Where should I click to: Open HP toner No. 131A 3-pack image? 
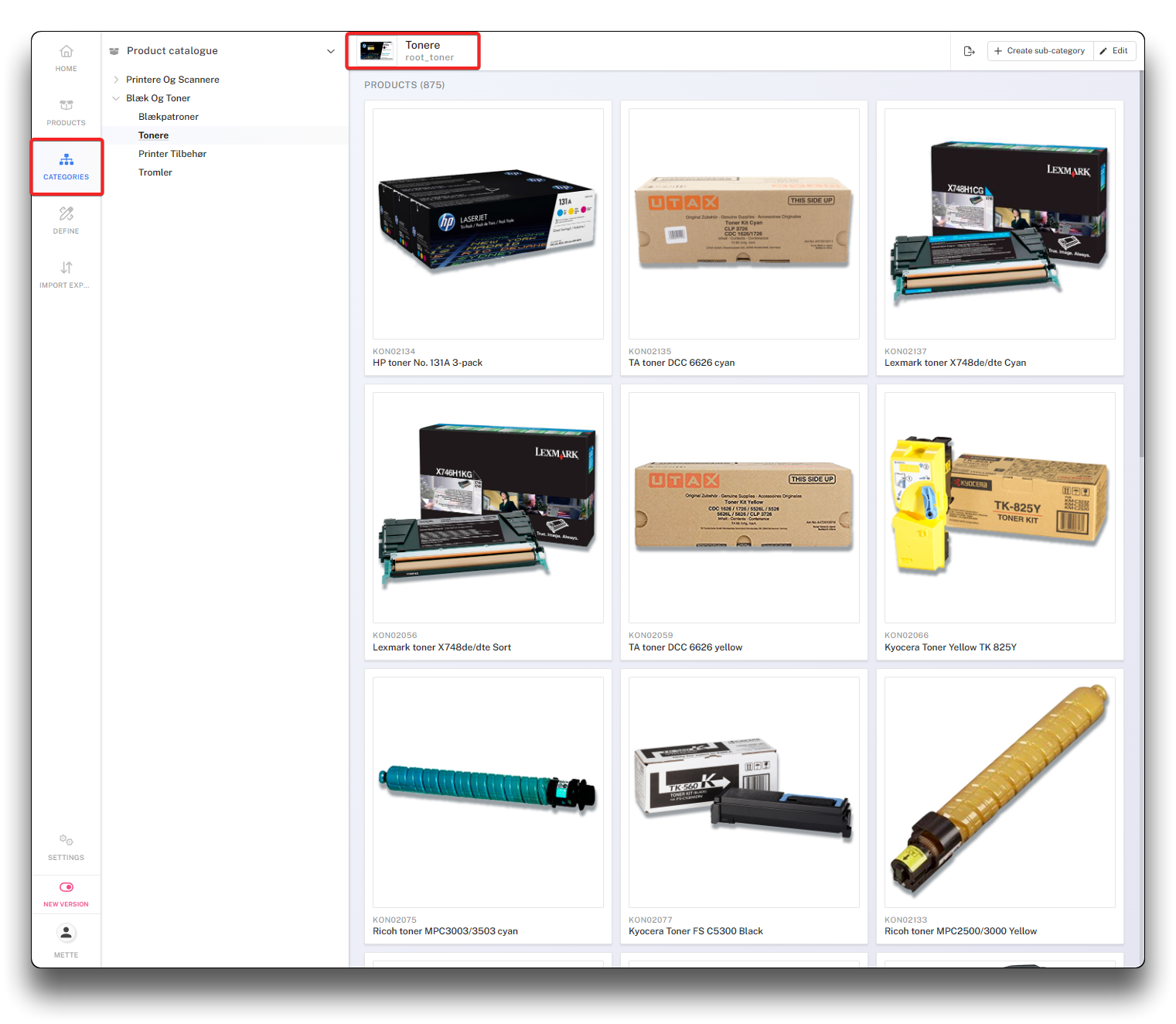pos(488,224)
